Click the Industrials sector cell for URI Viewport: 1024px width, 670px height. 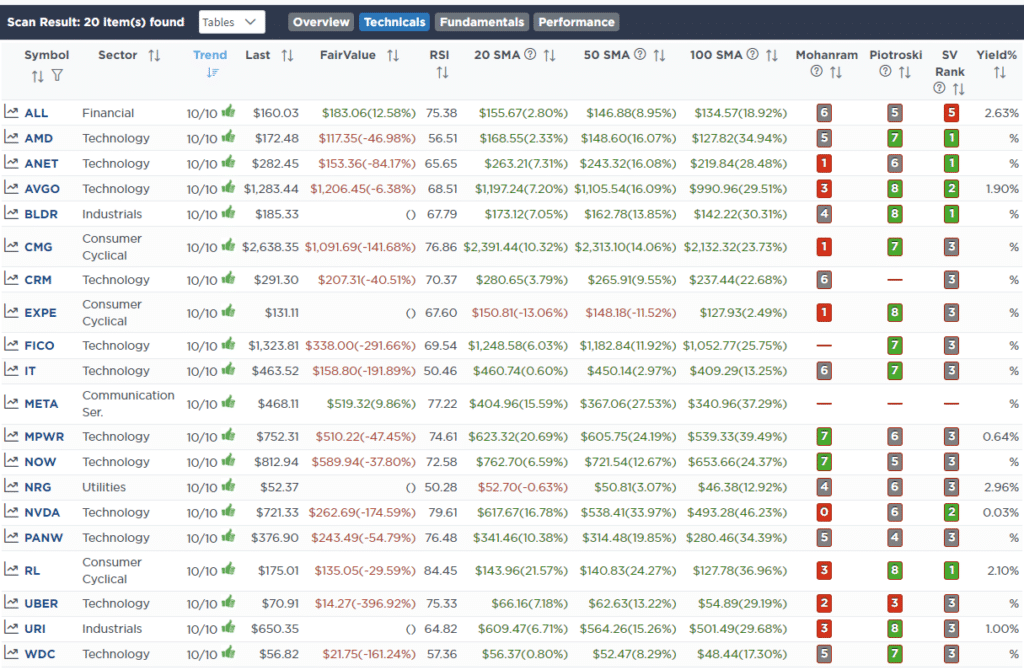[112, 629]
